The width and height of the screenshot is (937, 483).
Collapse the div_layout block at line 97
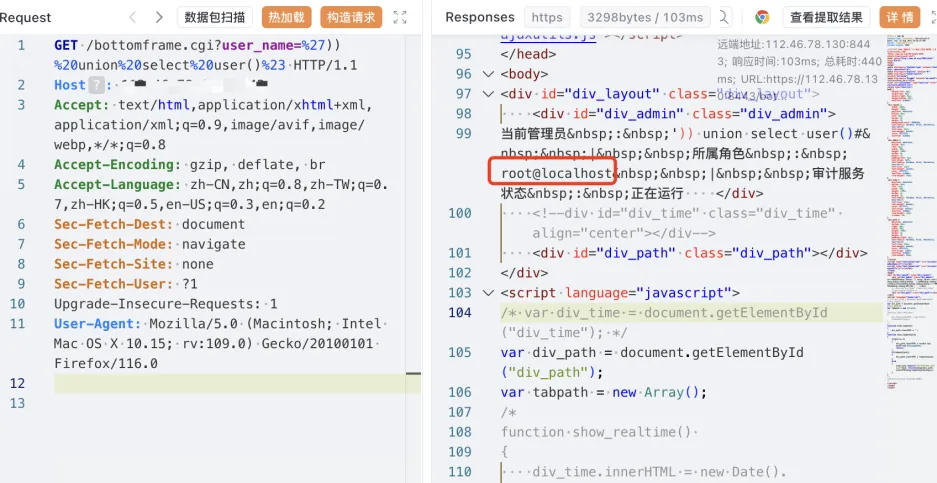pyautogui.click(x=488, y=94)
